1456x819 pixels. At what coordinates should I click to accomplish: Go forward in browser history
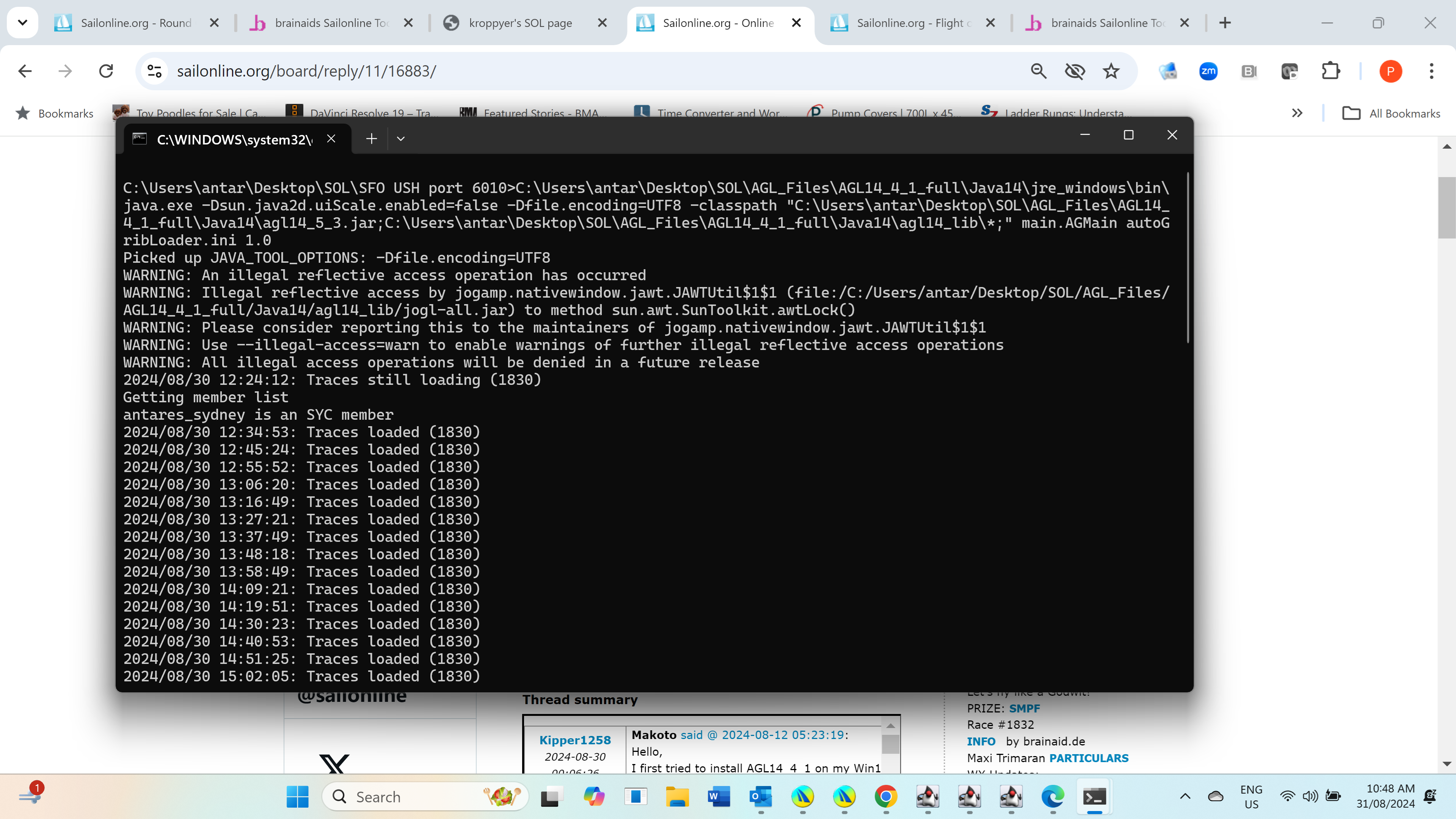point(66,71)
